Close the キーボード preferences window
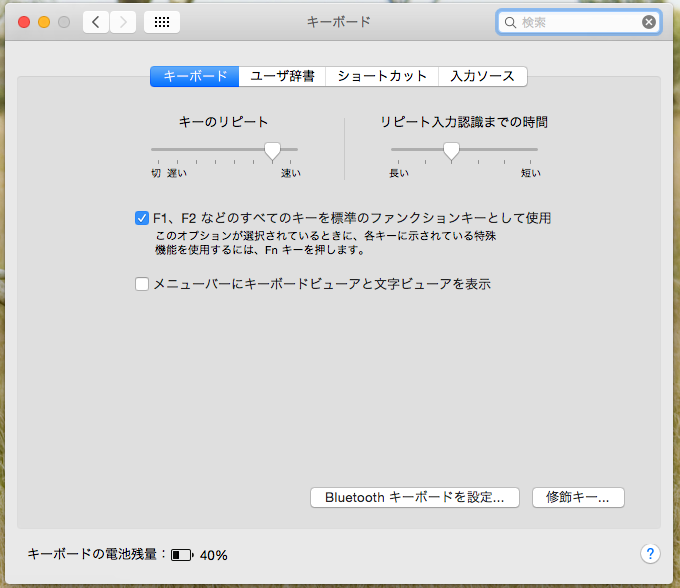This screenshot has height=588, width=680. tap(24, 22)
